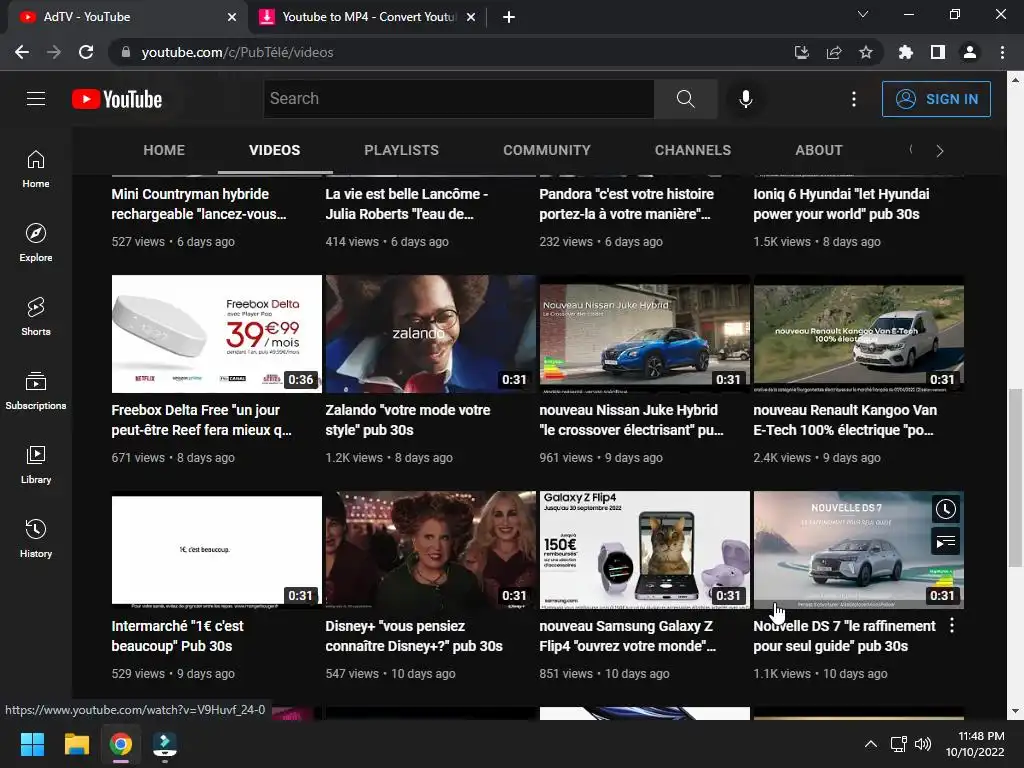Close the AdTV - YouTube tab
1024x768 pixels.
232,17
